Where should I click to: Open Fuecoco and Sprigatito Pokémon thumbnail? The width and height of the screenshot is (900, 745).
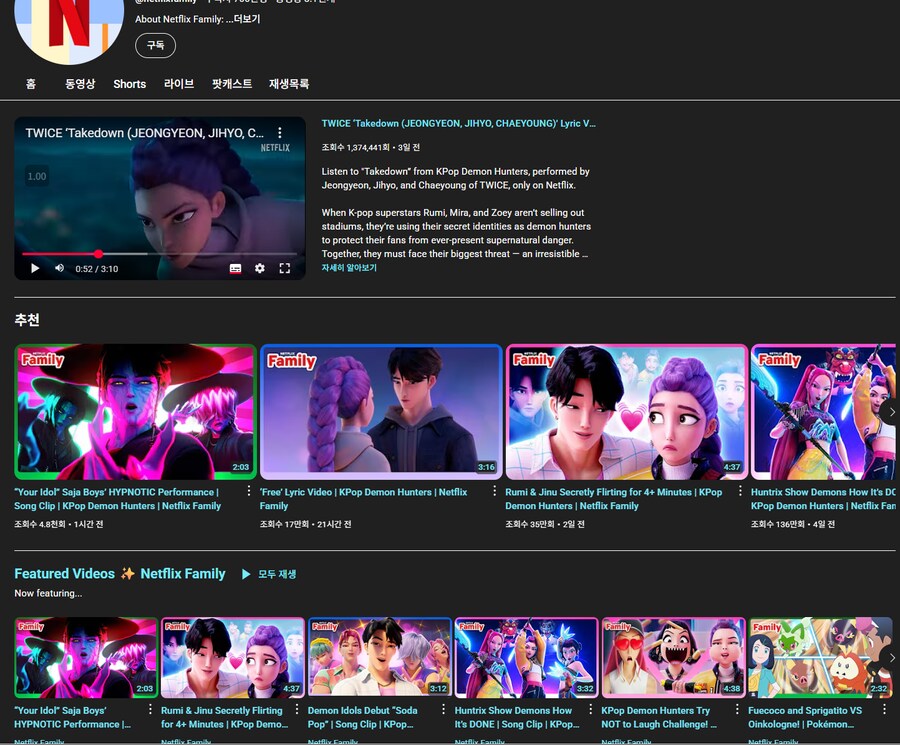tap(820, 658)
